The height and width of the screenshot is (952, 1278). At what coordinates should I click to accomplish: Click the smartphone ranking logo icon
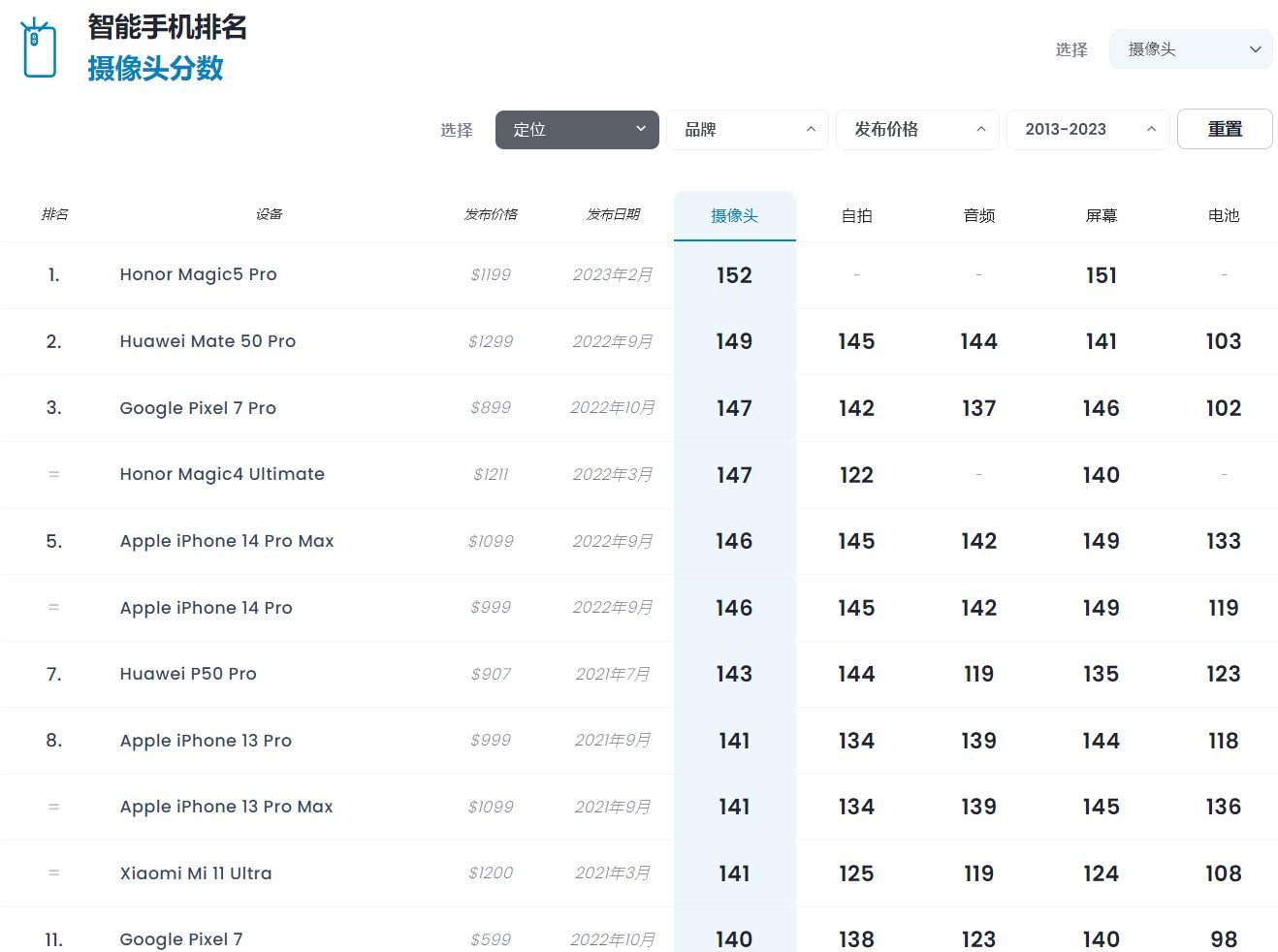pos(39,48)
